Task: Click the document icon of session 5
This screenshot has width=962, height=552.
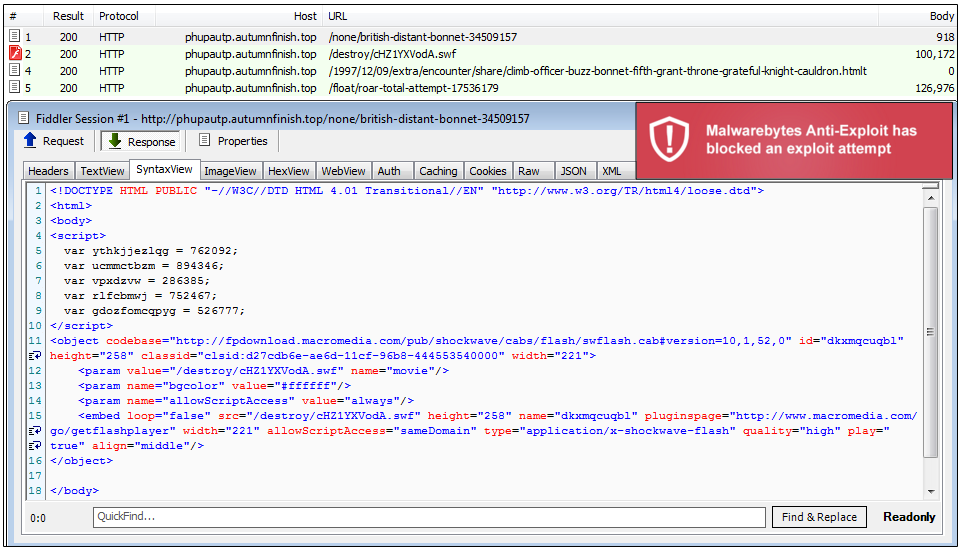Action: [x=15, y=88]
